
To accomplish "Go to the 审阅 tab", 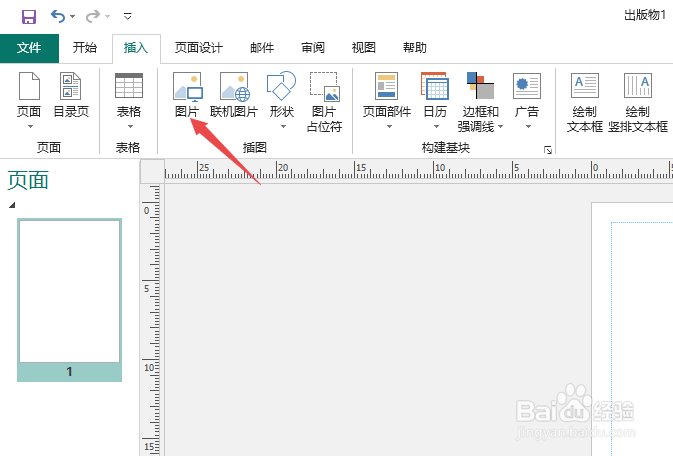I will pos(313,47).
